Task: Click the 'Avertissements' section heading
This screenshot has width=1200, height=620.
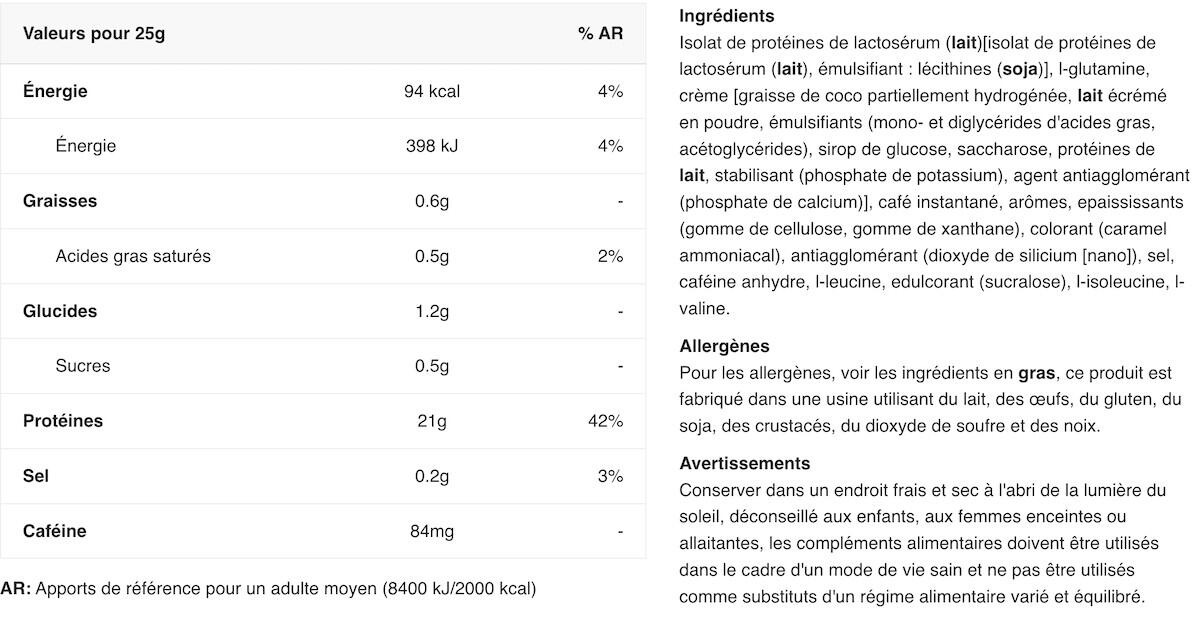Action: click(x=745, y=463)
